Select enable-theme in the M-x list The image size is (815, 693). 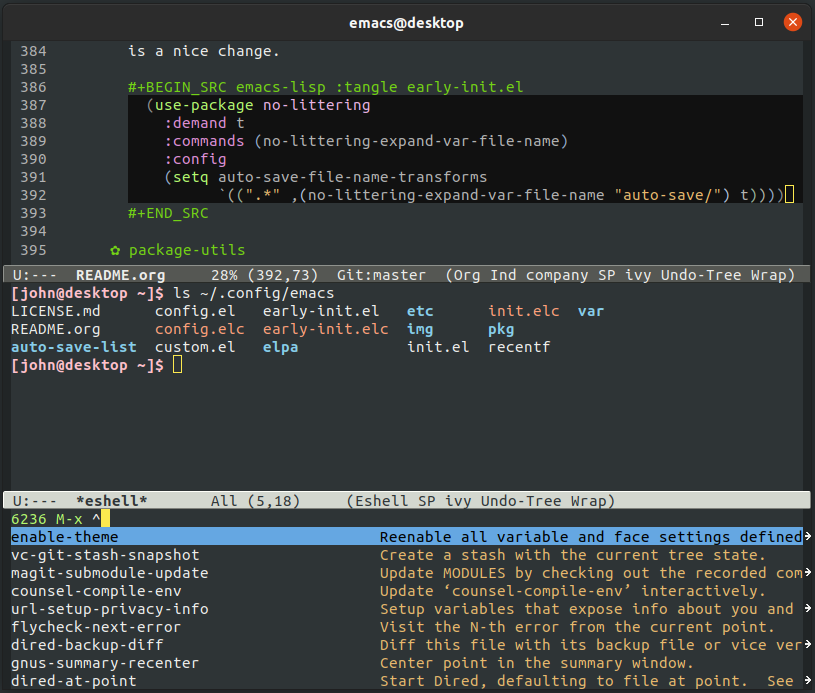point(407,537)
